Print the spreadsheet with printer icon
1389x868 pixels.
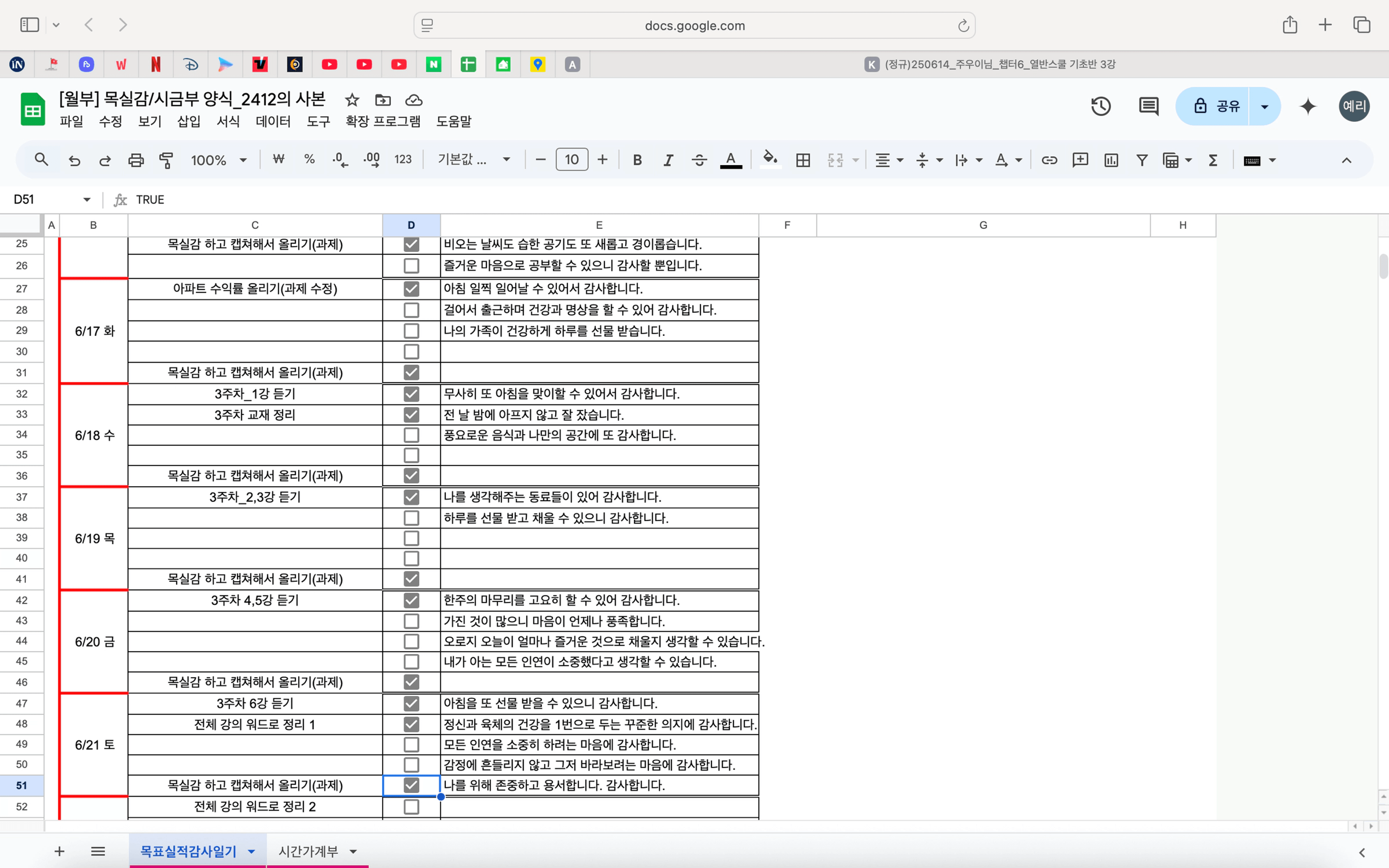click(136, 160)
